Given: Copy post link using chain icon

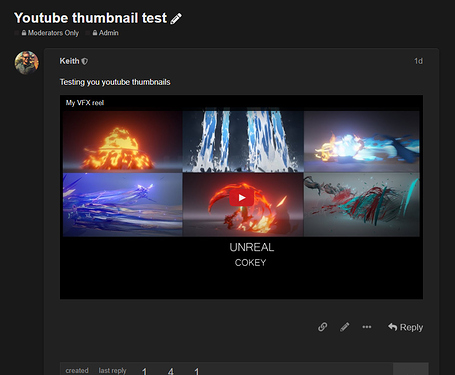Looking at the screenshot, I should tap(322, 327).
